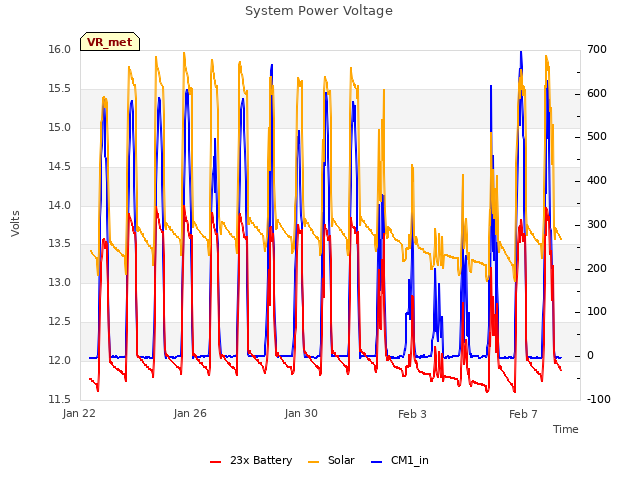The image size is (640, 480).
Task: Click the 700 right axis value
Action: (x=597, y=49)
